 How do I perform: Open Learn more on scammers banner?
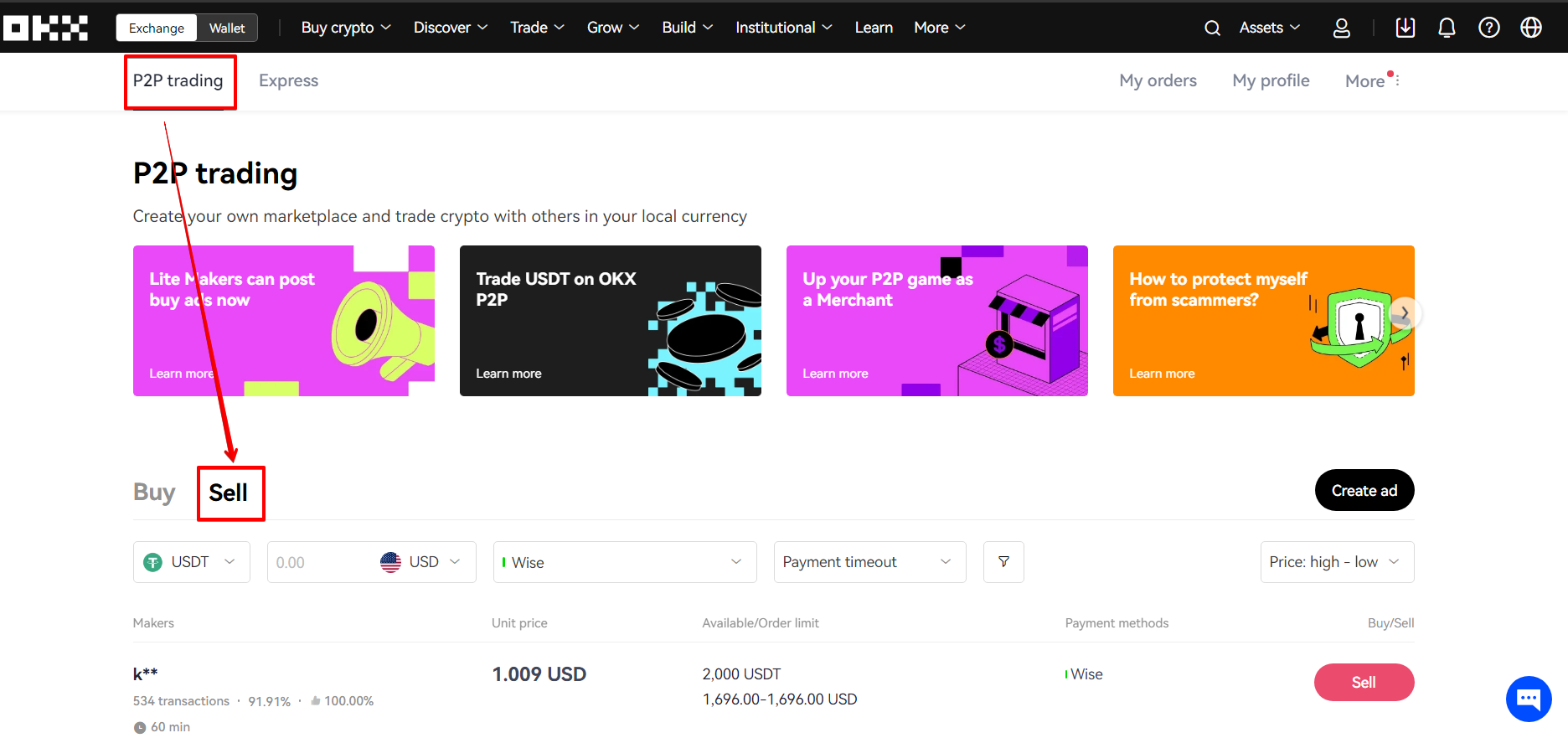click(x=1162, y=374)
